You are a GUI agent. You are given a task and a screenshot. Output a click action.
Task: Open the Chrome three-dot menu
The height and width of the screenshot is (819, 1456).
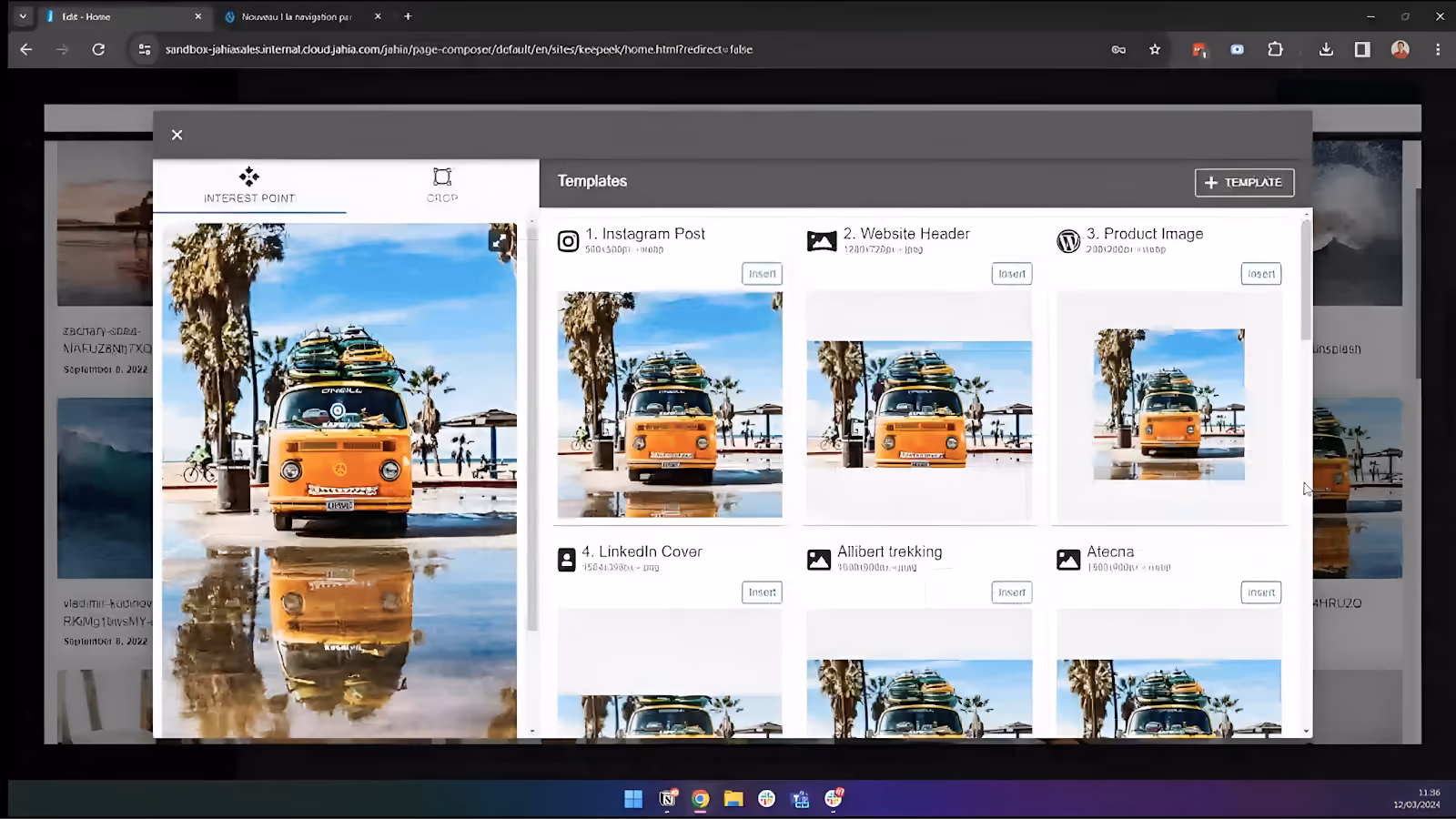tap(1438, 49)
